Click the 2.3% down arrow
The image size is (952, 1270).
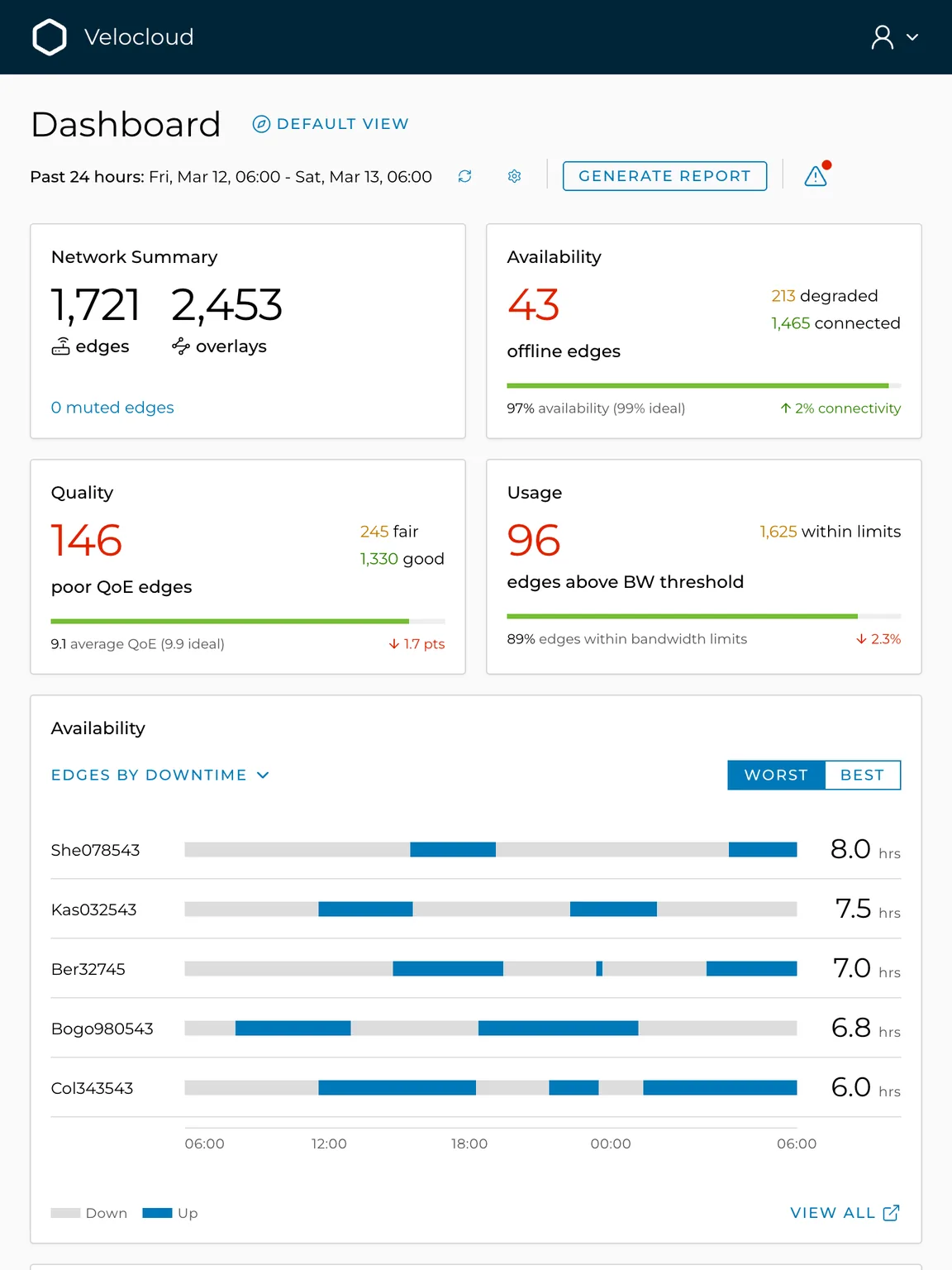pyautogui.click(x=862, y=639)
